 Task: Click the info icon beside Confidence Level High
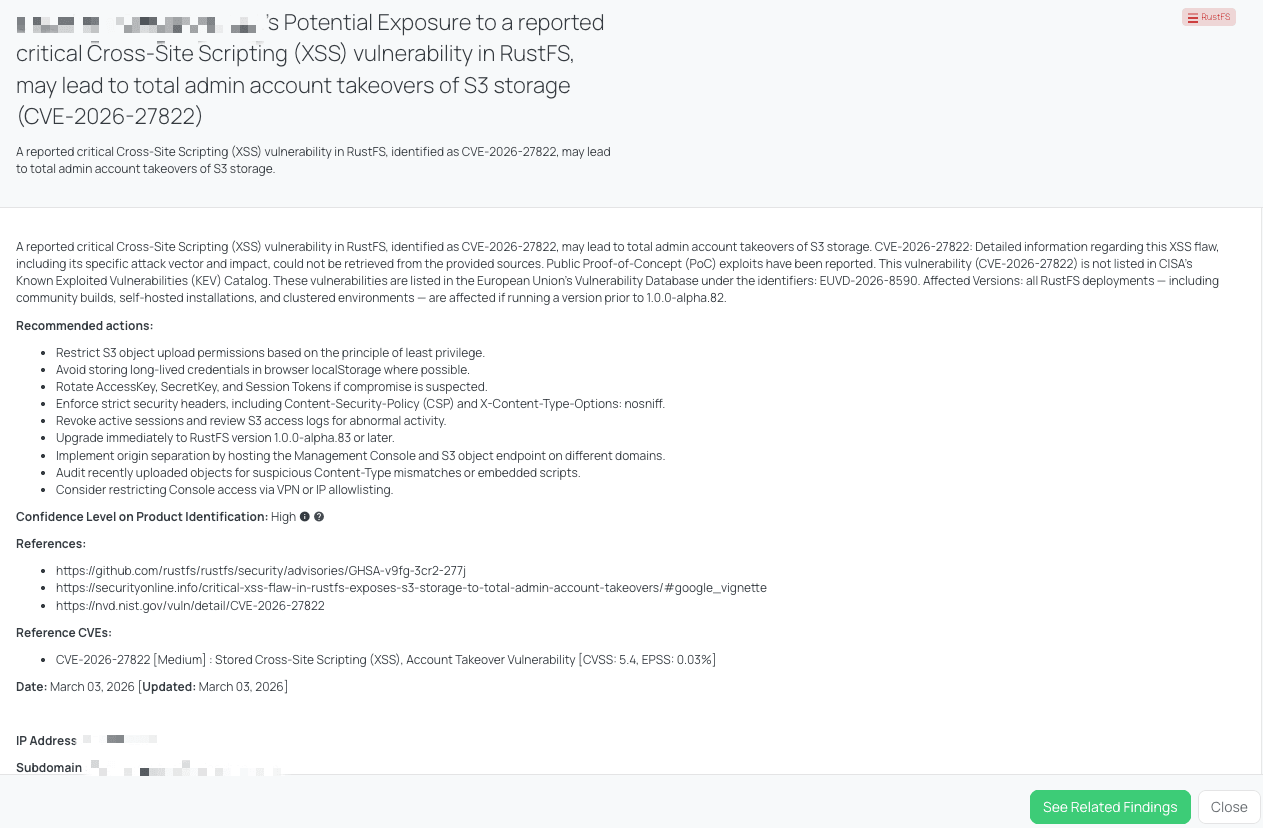[x=305, y=517]
